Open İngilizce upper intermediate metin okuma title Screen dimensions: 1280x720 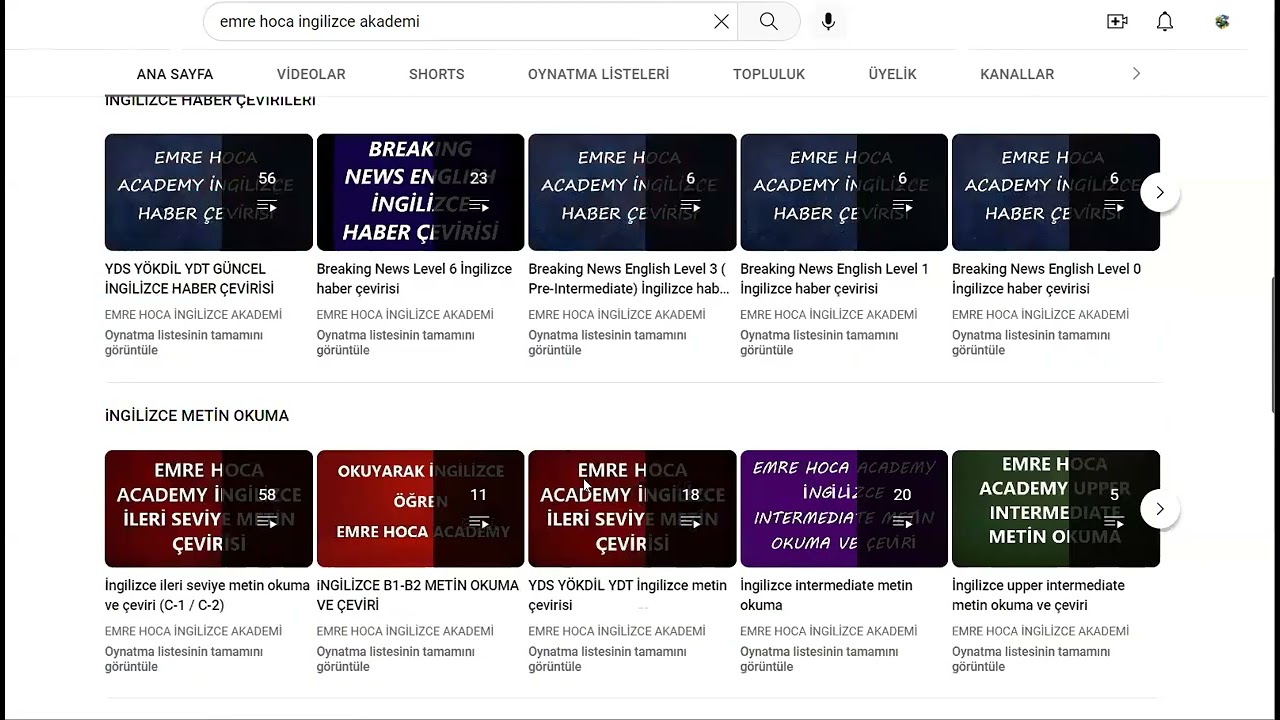pyautogui.click(x=1038, y=595)
